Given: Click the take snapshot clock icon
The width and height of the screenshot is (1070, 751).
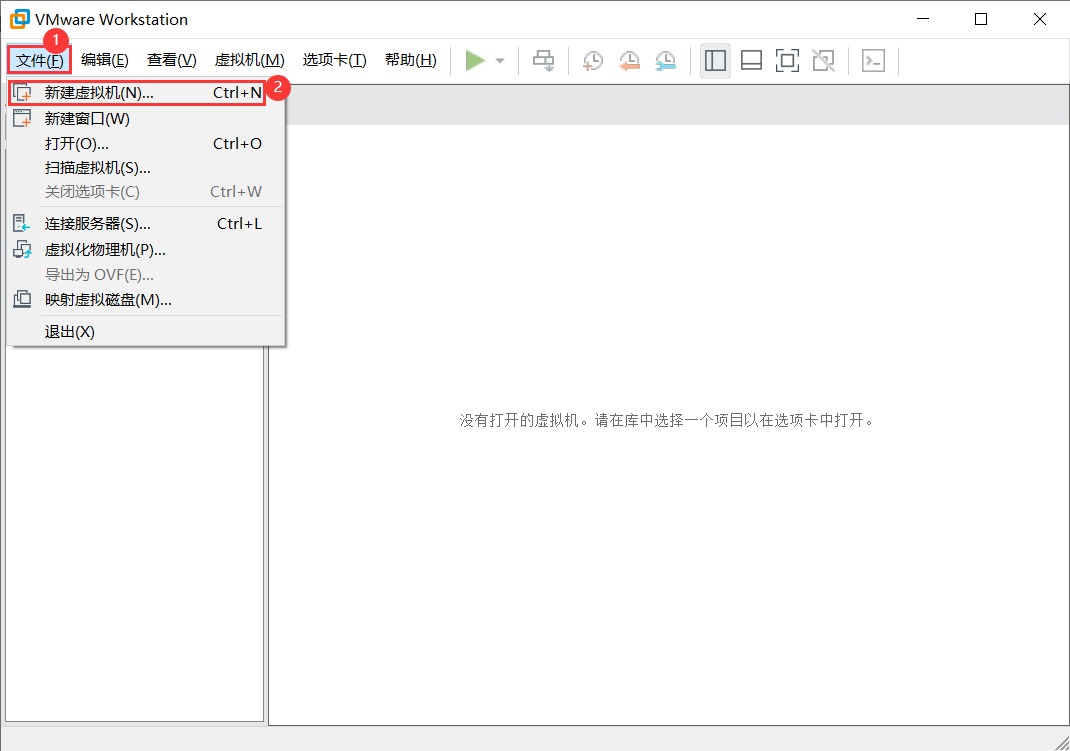Looking at the screenshot, I should pos(592,61).
